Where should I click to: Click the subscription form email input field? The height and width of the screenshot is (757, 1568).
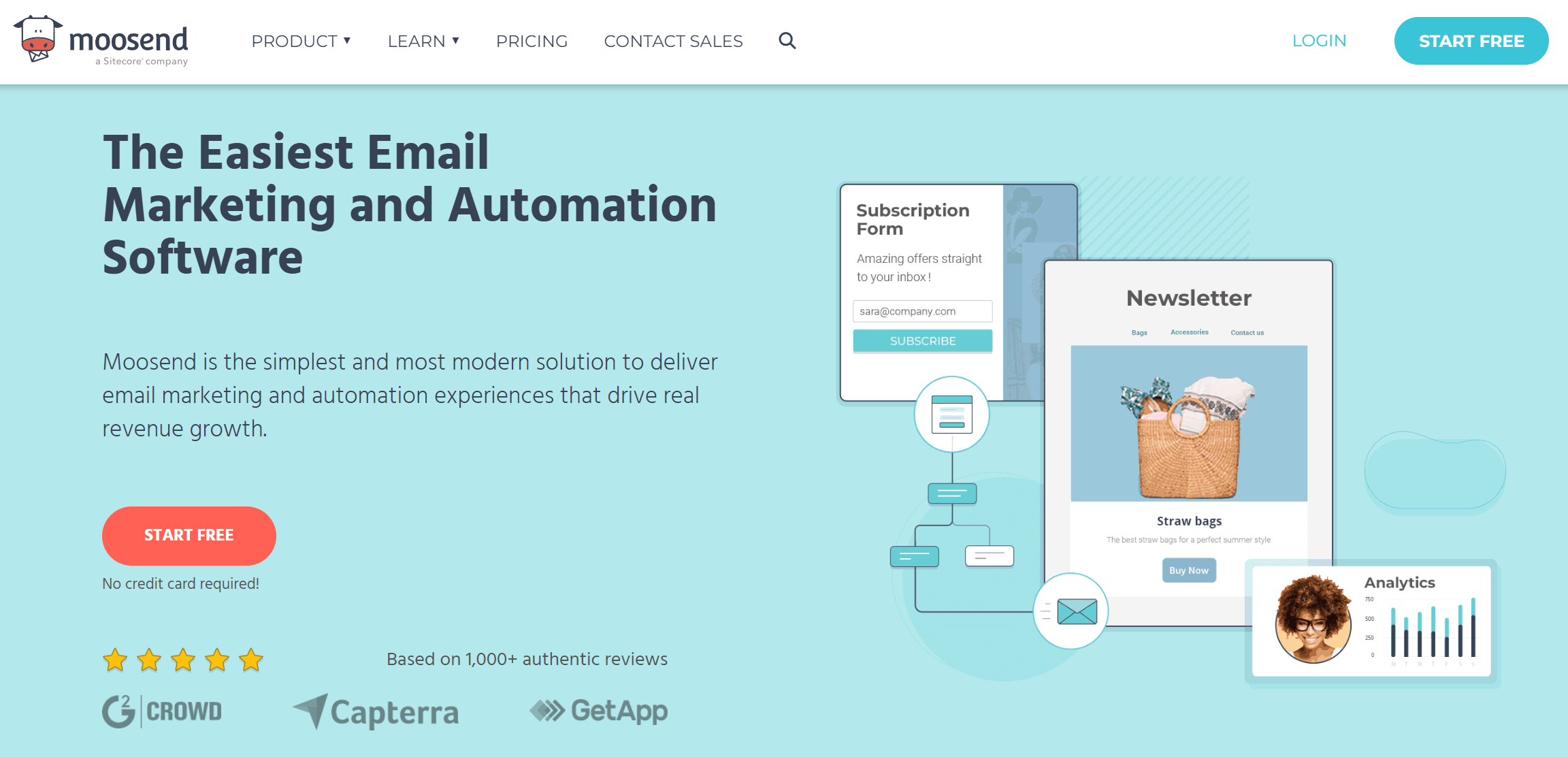point(922,311)
